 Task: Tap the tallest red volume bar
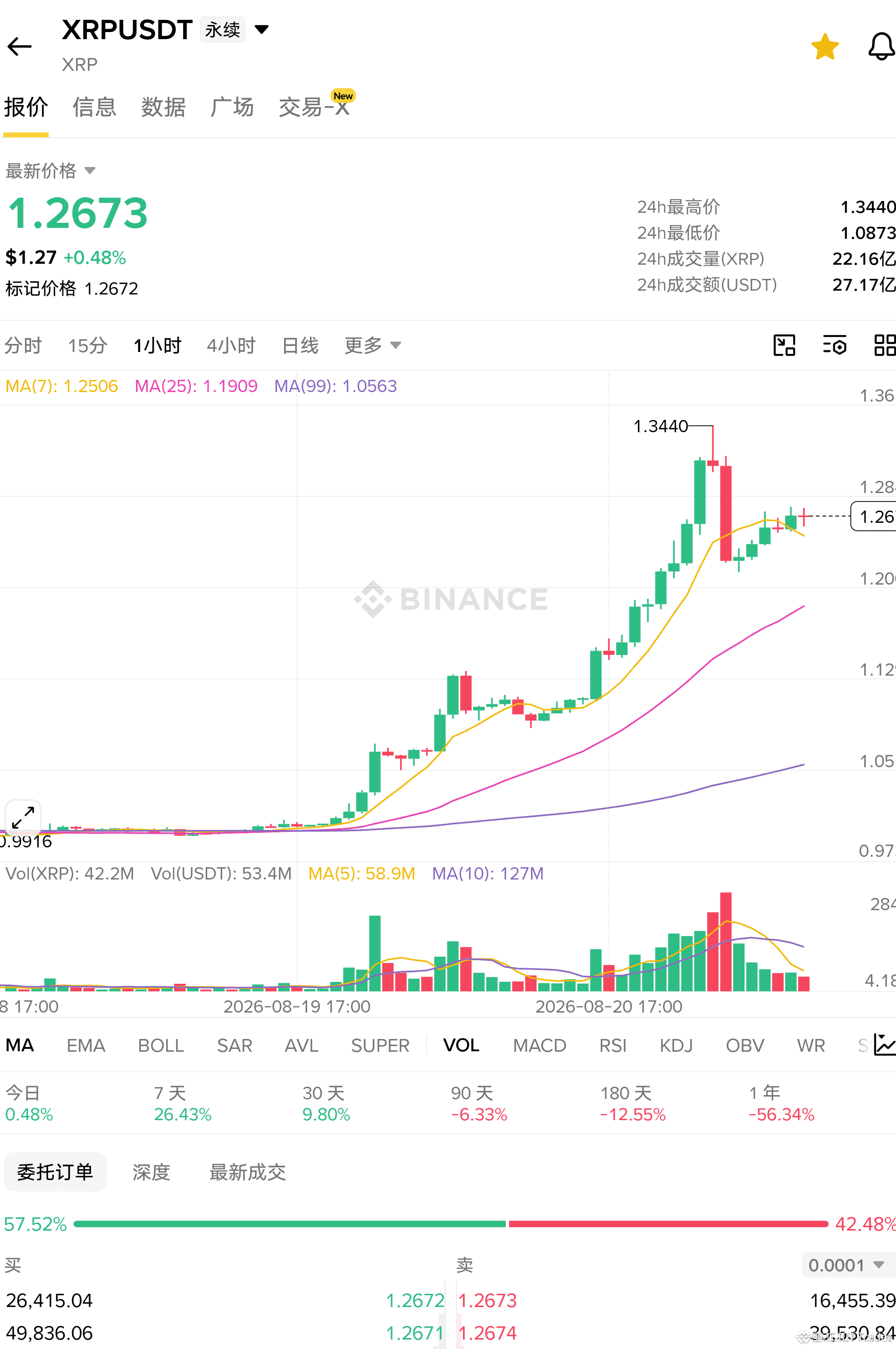[726, 942]
